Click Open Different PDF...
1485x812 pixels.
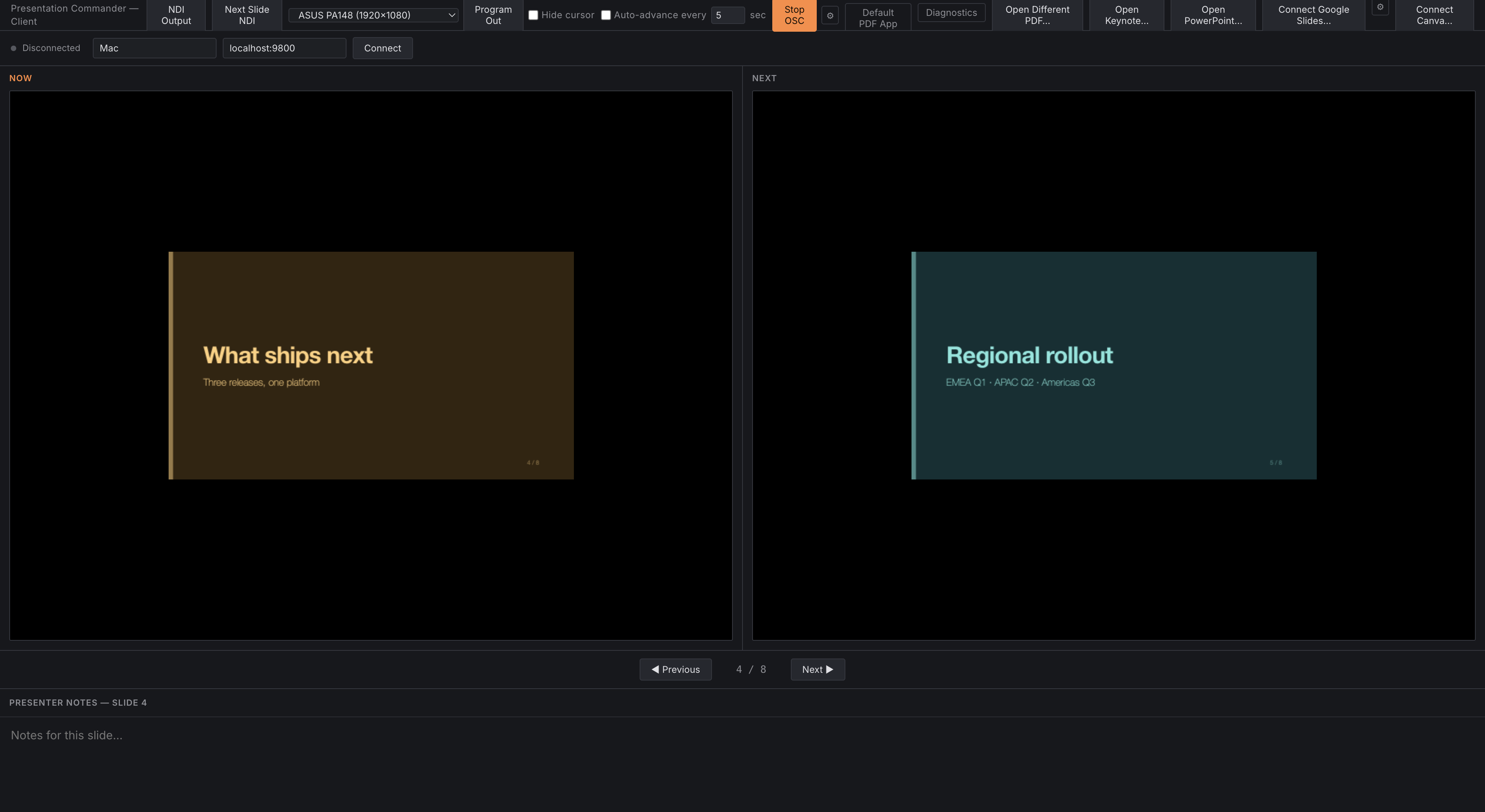[x=1037, y=15]
